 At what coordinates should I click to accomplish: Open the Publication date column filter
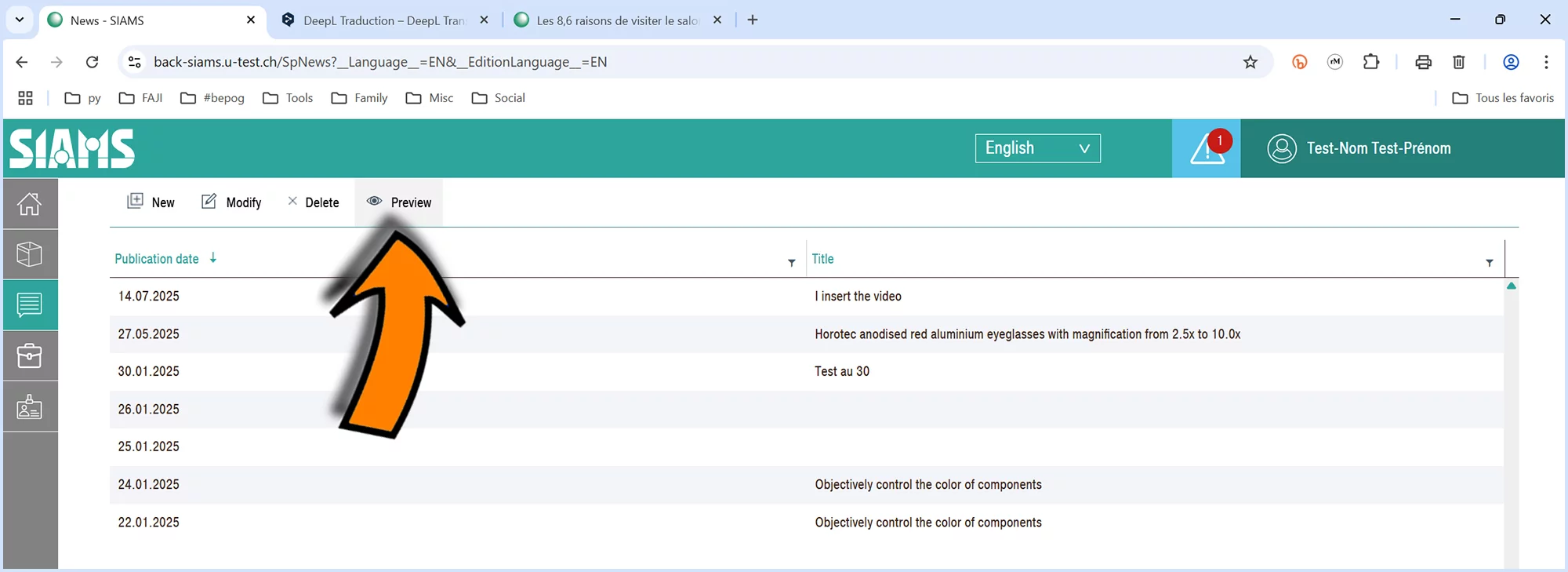[791, 263]
